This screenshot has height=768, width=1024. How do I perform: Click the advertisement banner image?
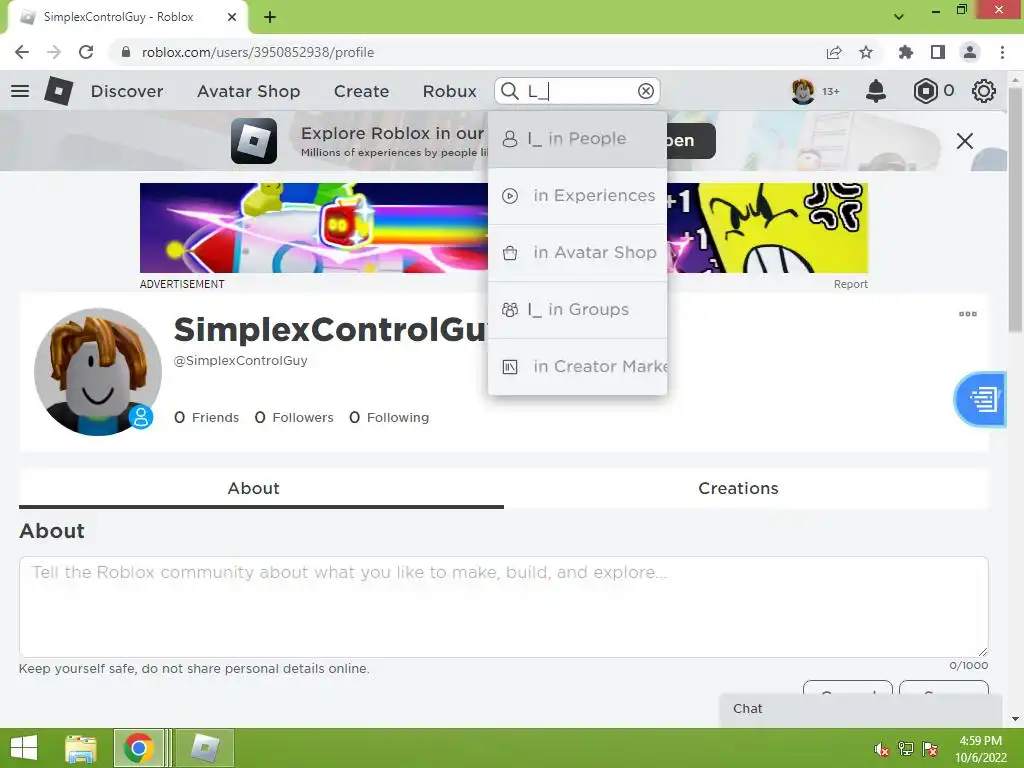[504, 228]
